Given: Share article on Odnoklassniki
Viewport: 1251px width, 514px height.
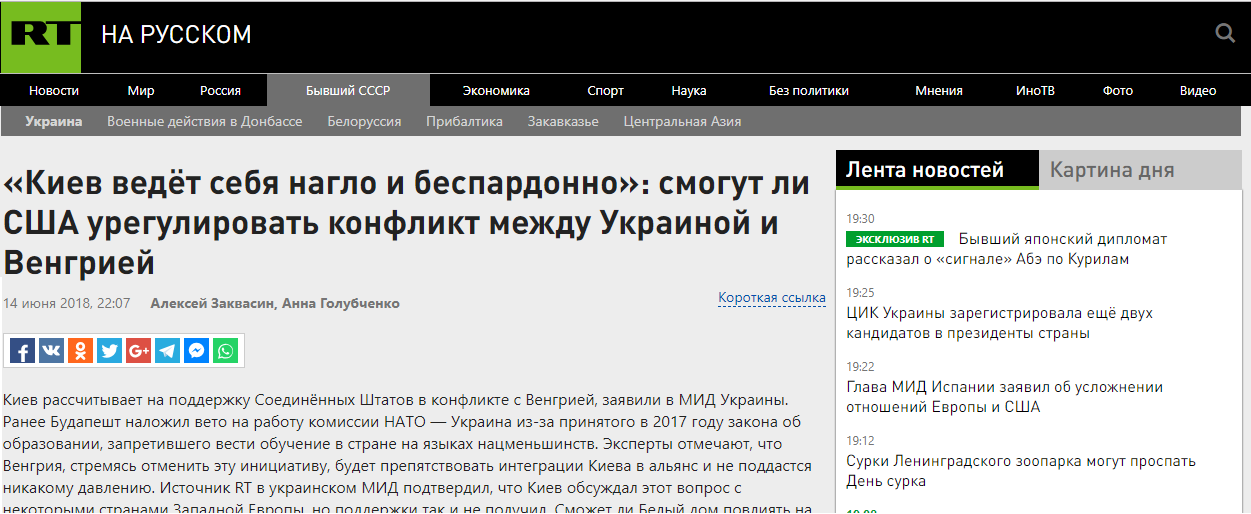Looking at the screenshot, I should [x=80, y=350].
